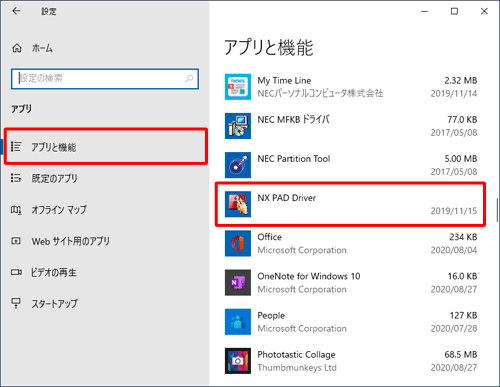
Task: Click the アプリと機能 list icon in sidebar
Action: tap(16, 147)
